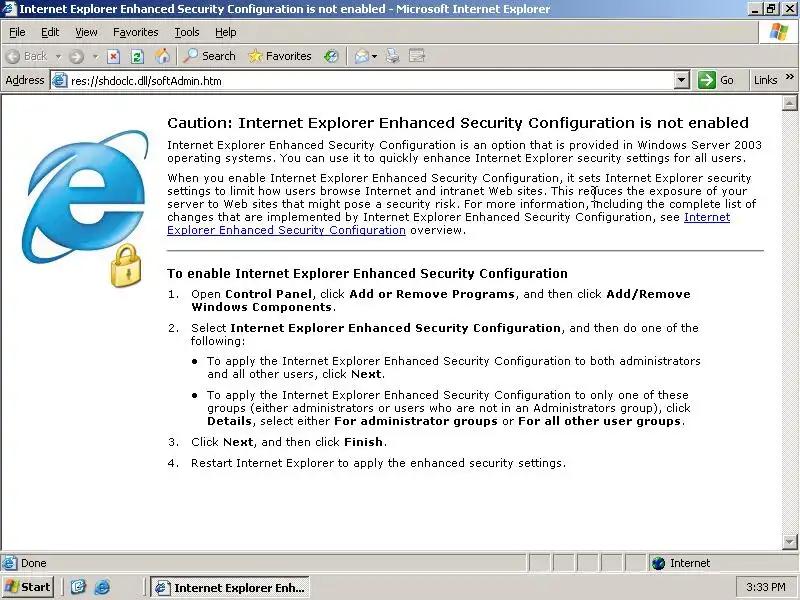The image size is (800, 600).
Task: Open the Home page icon
Action: click(162, 56)
